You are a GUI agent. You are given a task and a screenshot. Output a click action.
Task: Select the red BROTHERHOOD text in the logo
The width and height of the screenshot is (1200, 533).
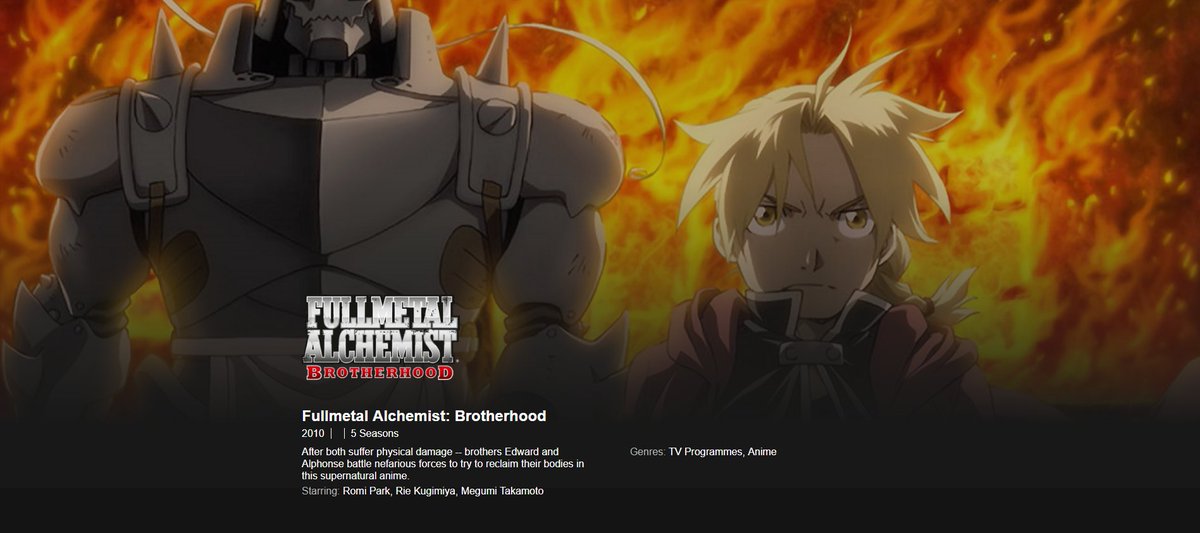point(381,372)
